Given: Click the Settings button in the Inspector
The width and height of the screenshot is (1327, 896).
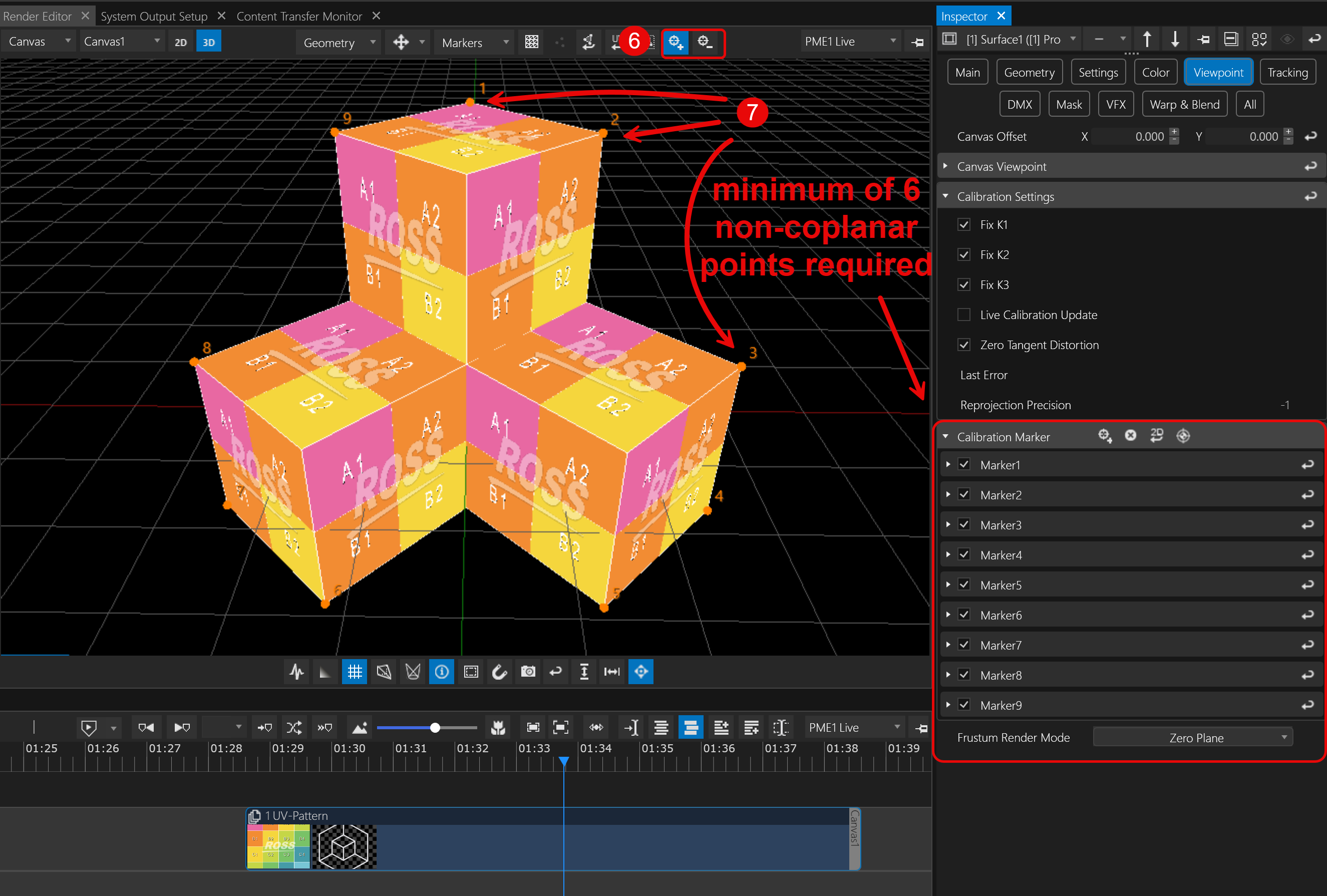Looking at the screenshot, I should (x=1098, y=73).
